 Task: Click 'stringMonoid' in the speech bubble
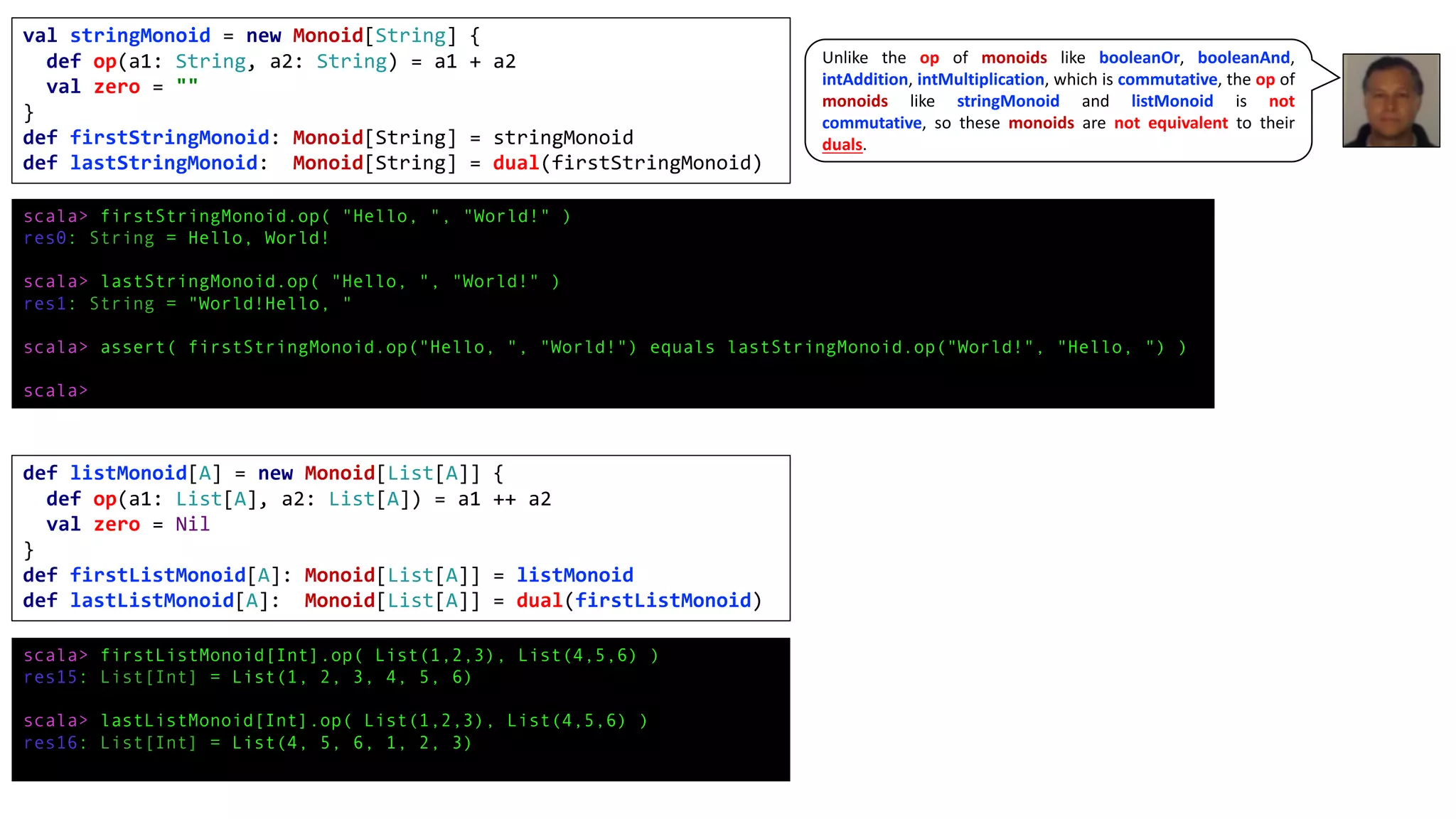tap(1008, 101)
